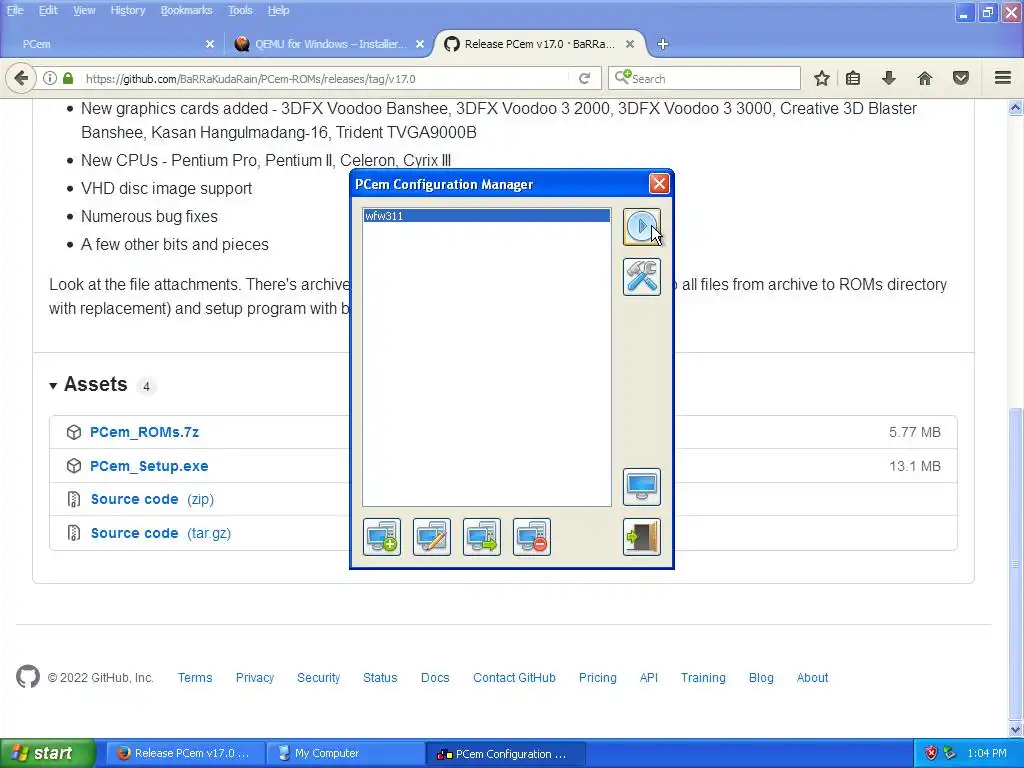Go to the Firefox home page icon
This screenshot has height=768, width=1024.
click(x=924, y=78)
